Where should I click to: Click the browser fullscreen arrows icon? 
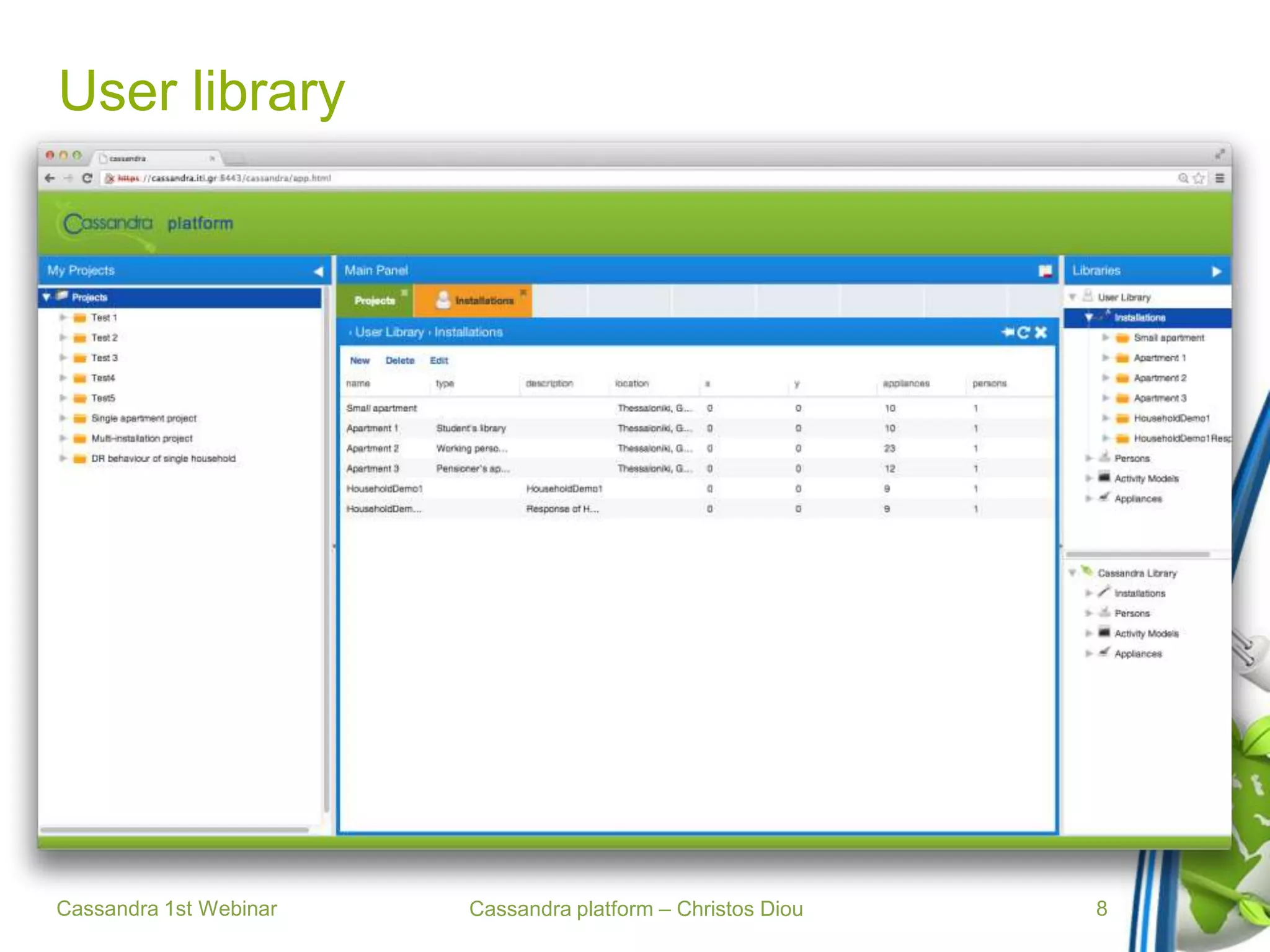(1219, 154)
